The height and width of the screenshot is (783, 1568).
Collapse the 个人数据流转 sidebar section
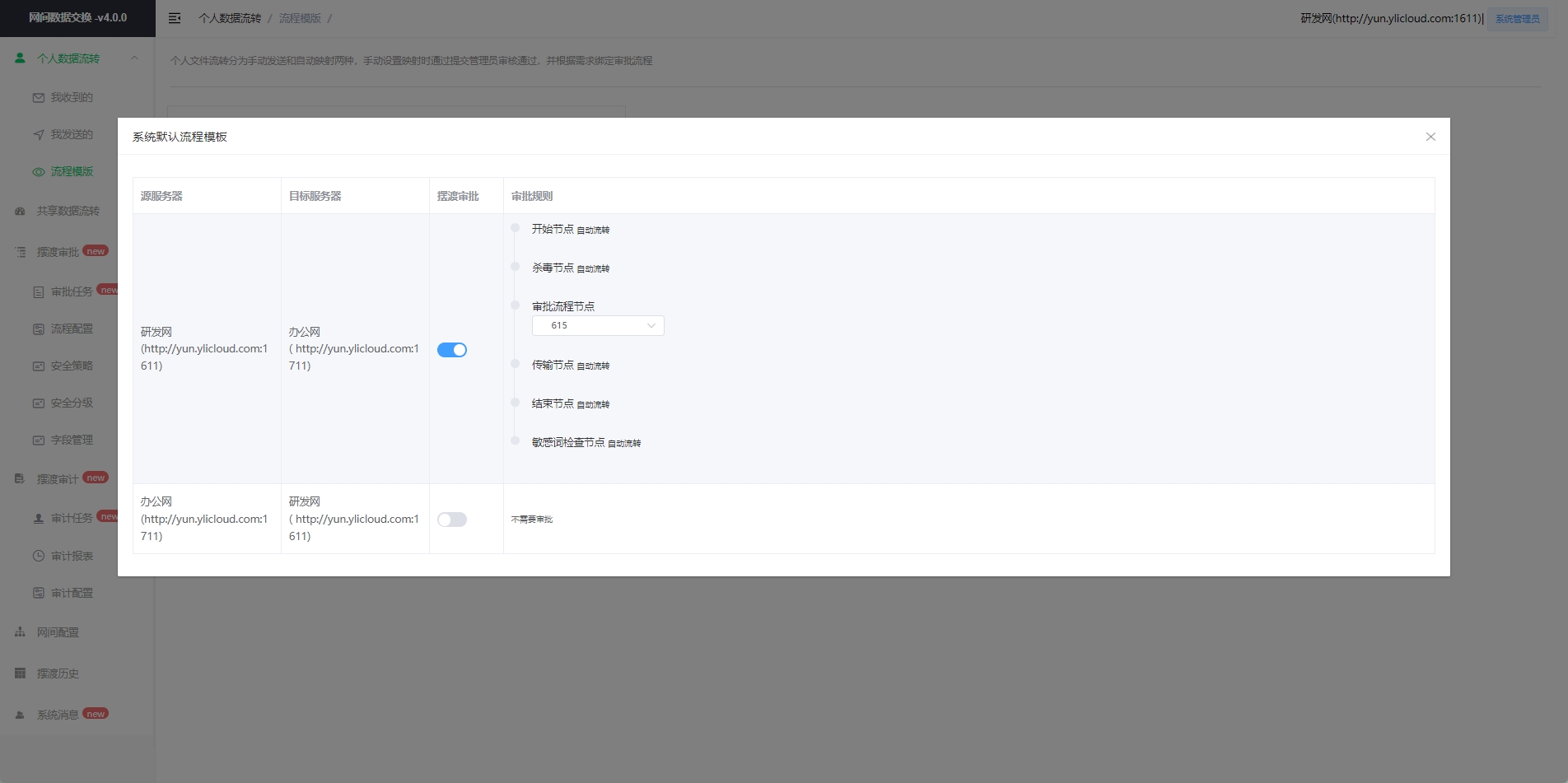click(134, 58)
